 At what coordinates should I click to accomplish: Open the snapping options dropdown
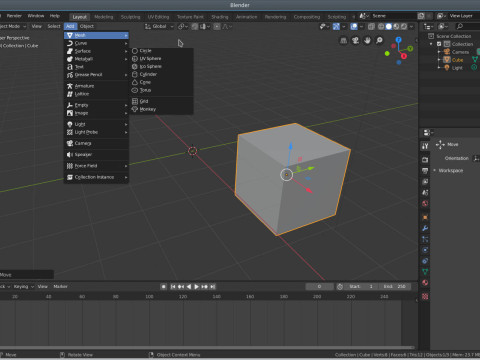point(205,26)
